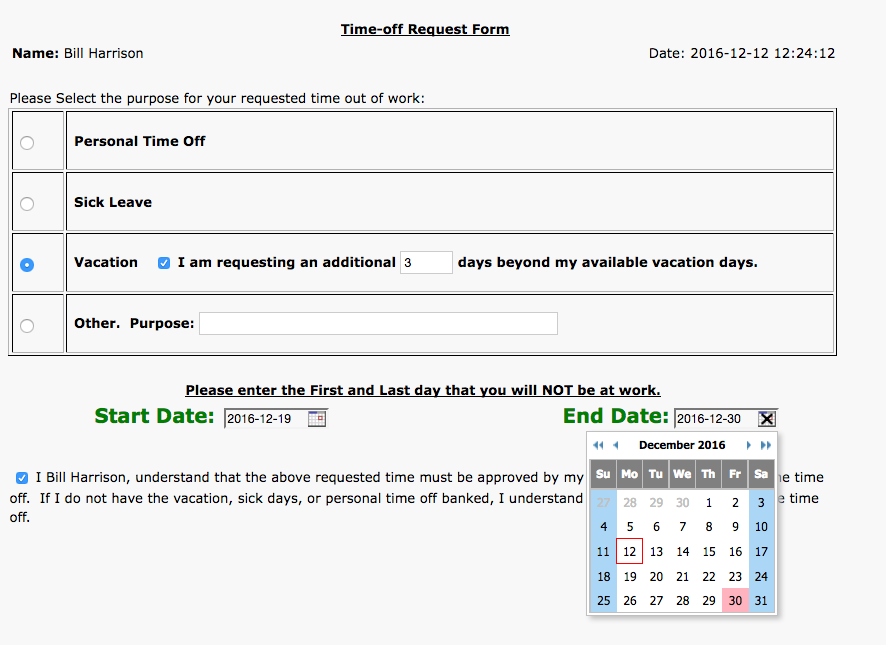Toggle the Bill Harrison acknowledgement checkbox

[x=22, y=478]
